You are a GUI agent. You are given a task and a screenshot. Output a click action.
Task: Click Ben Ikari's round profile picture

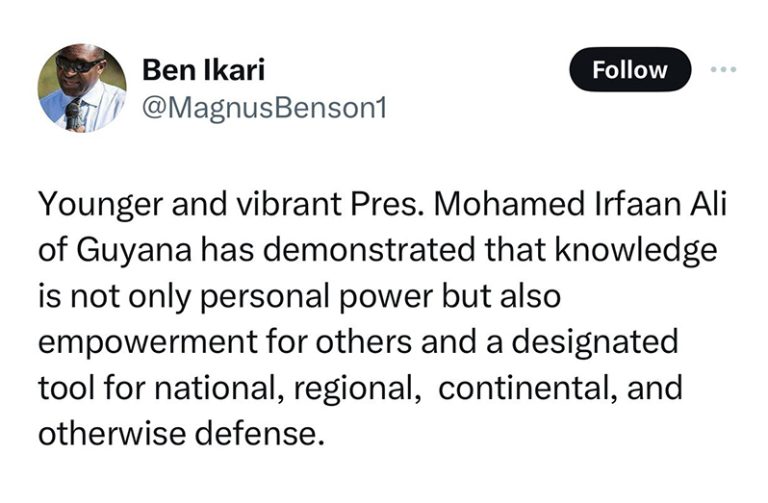click(82, 88)
